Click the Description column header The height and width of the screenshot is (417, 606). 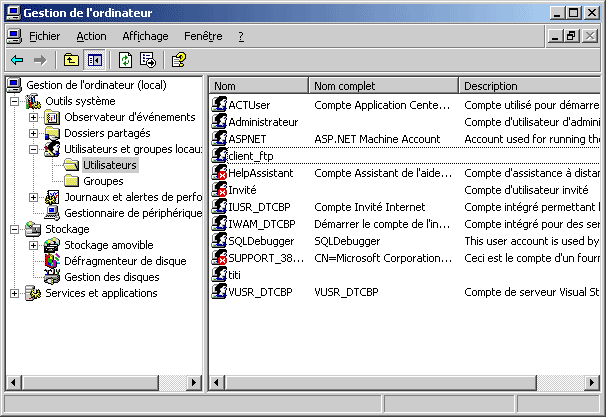coord(530,86)
